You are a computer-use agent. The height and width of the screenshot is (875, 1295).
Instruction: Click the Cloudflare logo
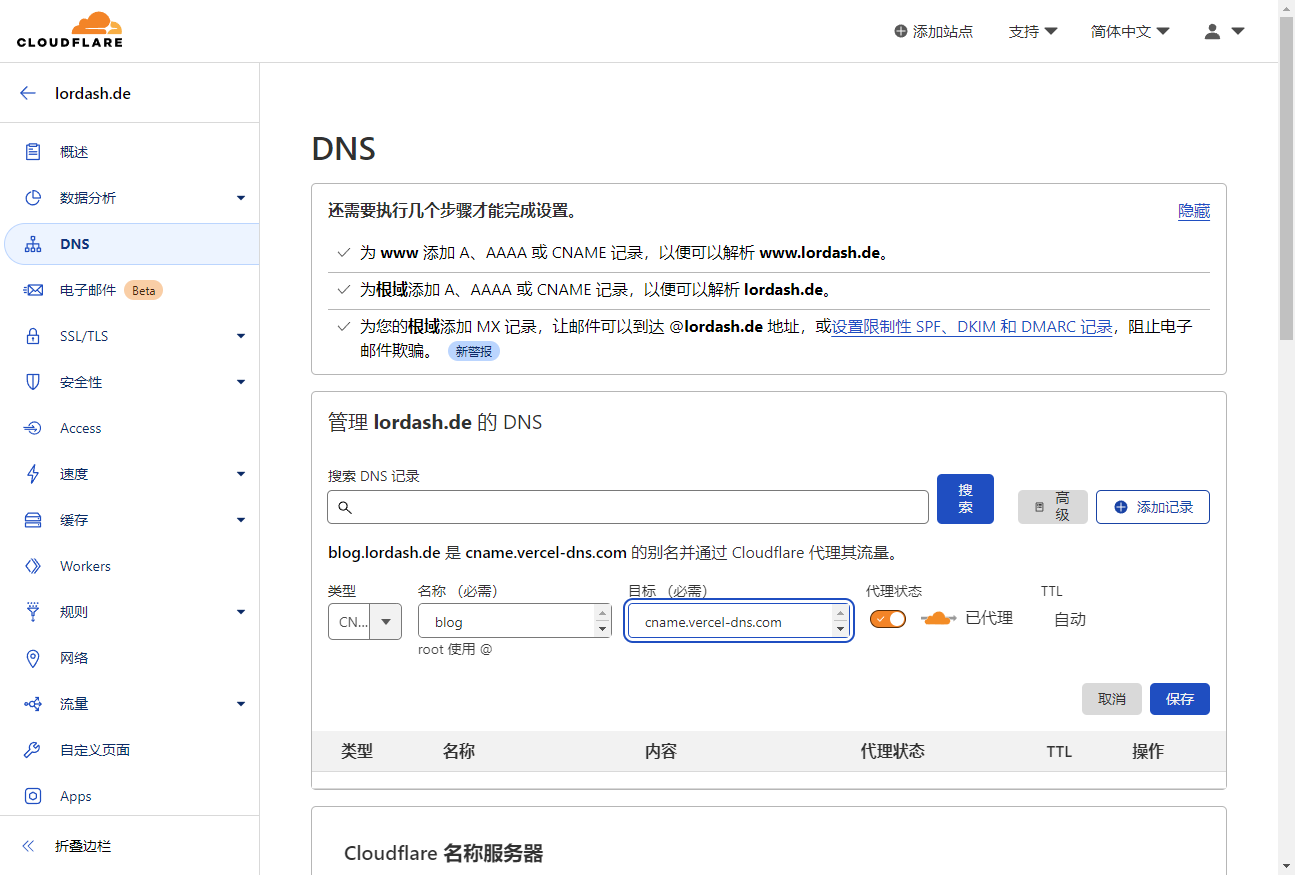point(70,30)
